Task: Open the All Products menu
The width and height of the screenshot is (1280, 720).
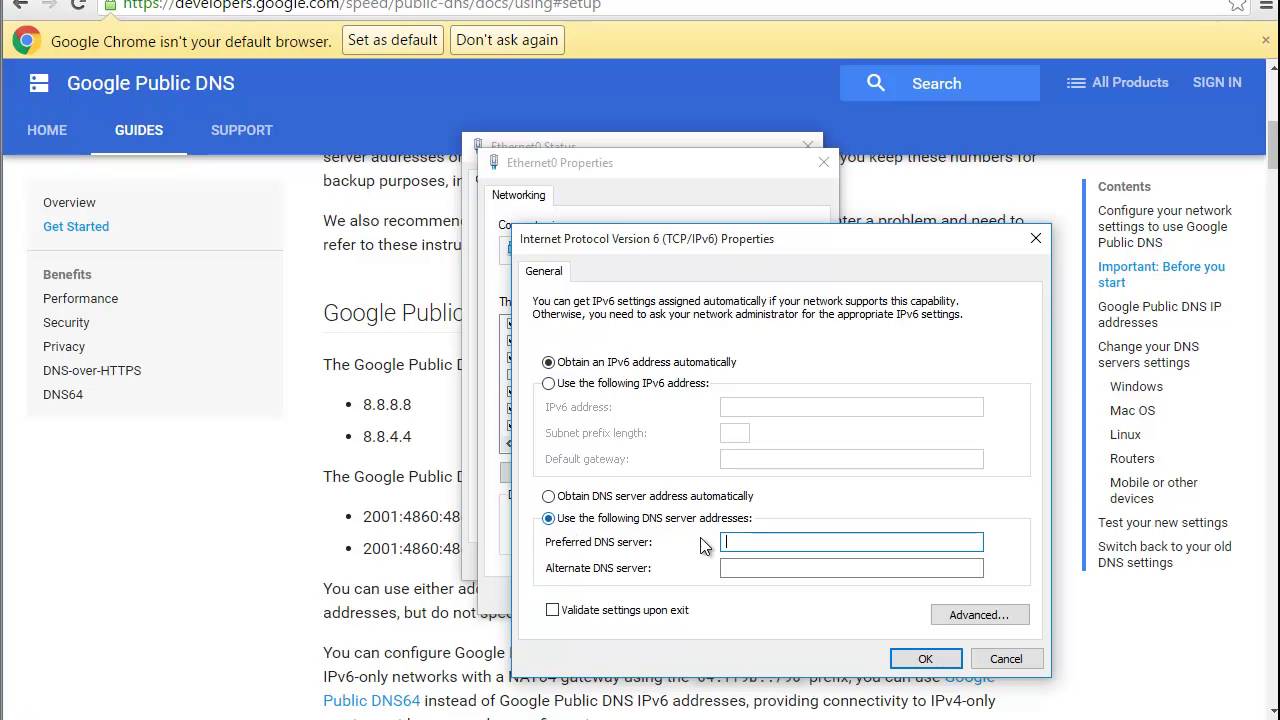Action: (x=1117, y=83)
